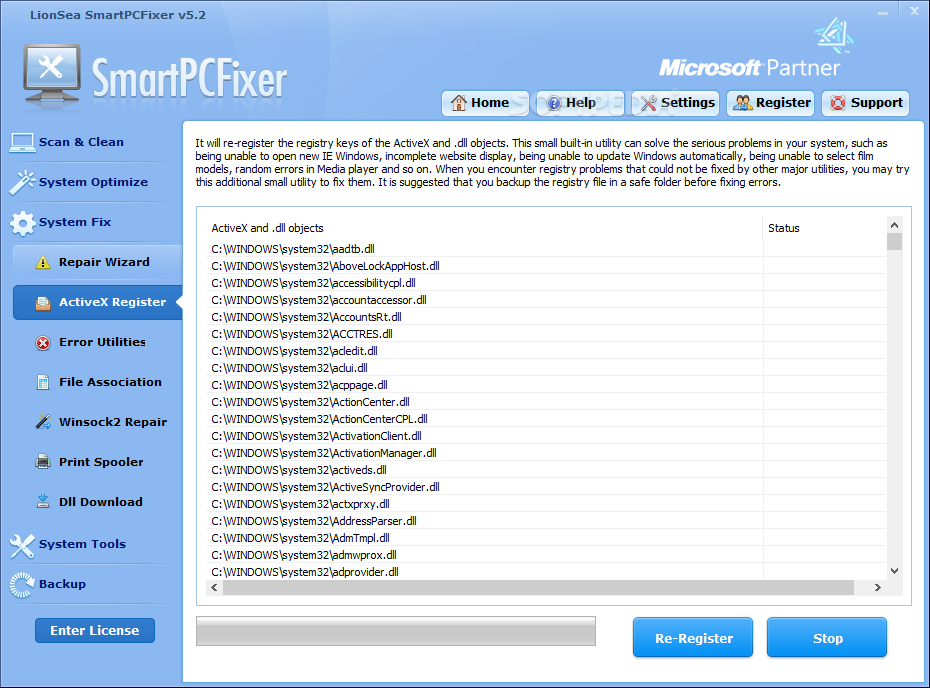Screen dimensions: 930x688
Task: Select the ActionCenterCPL.dll row
Action: [546, 419]
